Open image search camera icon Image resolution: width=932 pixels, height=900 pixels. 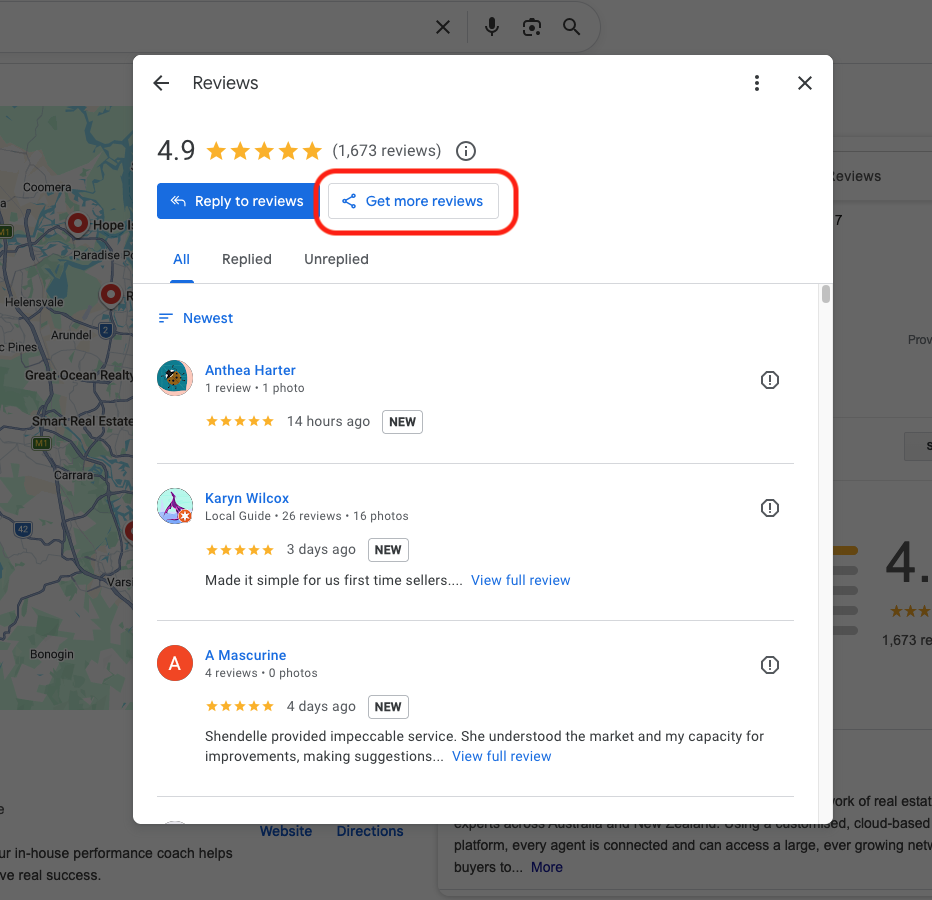coord(531,27)
